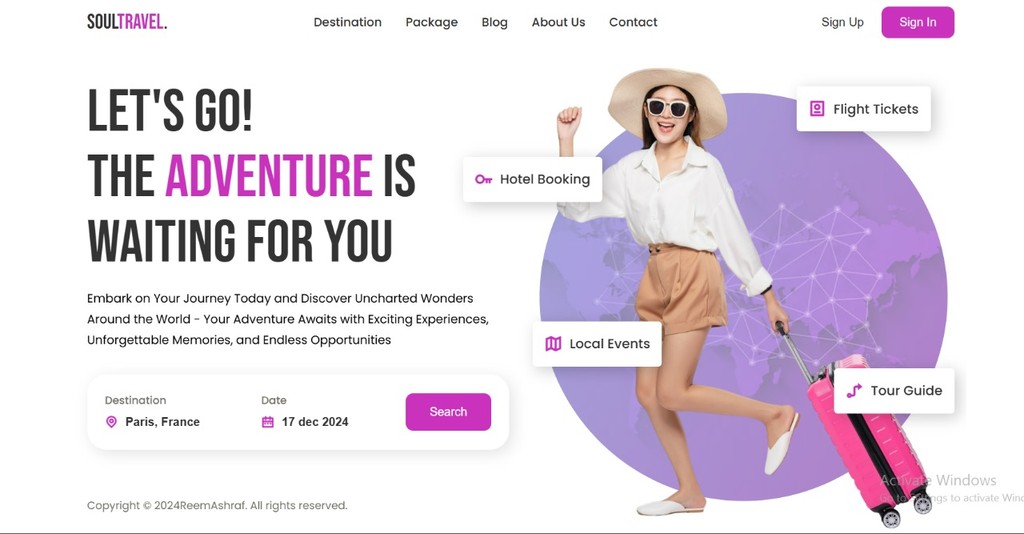Image resolution: width=1024 pixels, height=534 pixels.
Task: Click the Sign Up link
Action: [x=842, y=22]
